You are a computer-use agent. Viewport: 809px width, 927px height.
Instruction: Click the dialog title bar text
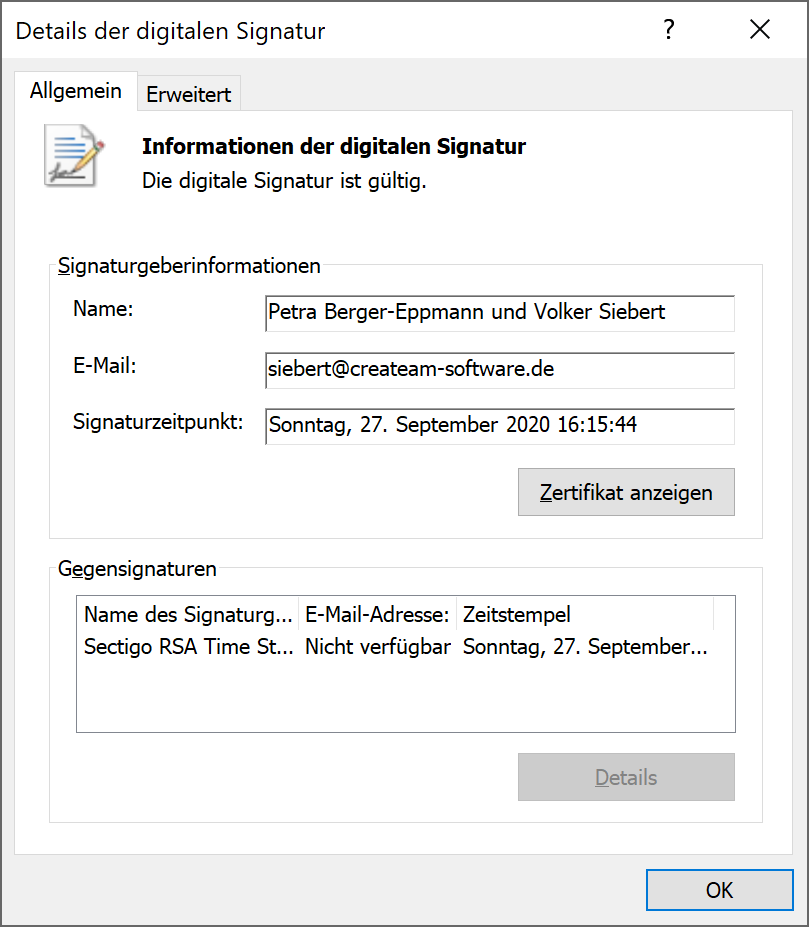171,31
